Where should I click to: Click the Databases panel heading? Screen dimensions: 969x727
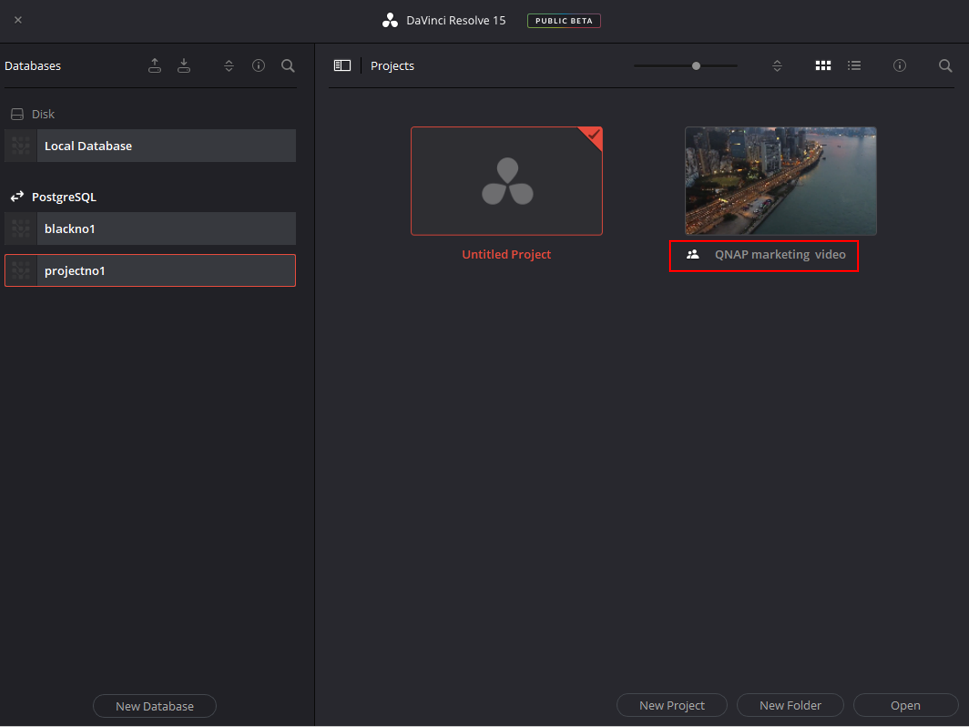tap(33, 66)
